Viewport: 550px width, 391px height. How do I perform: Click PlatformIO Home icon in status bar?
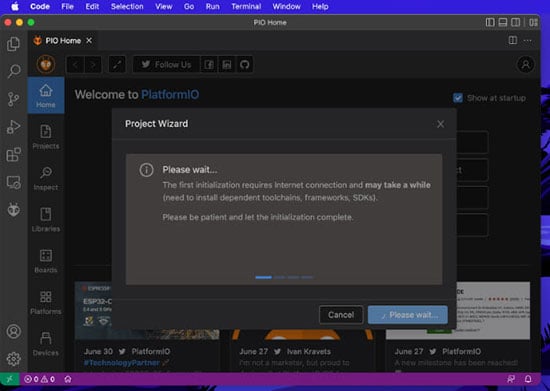click(x=68, y=379)
